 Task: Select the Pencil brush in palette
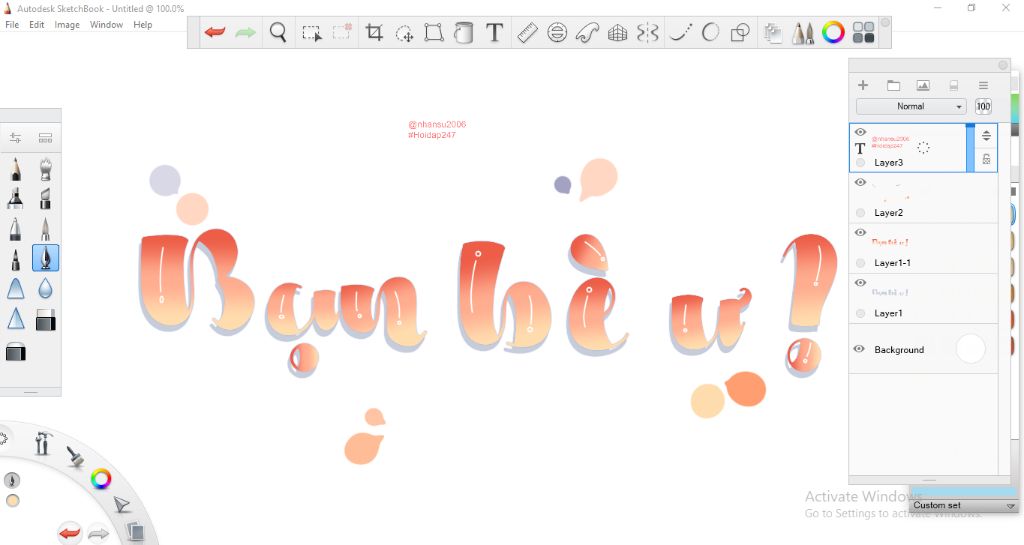tap(16, 169)
